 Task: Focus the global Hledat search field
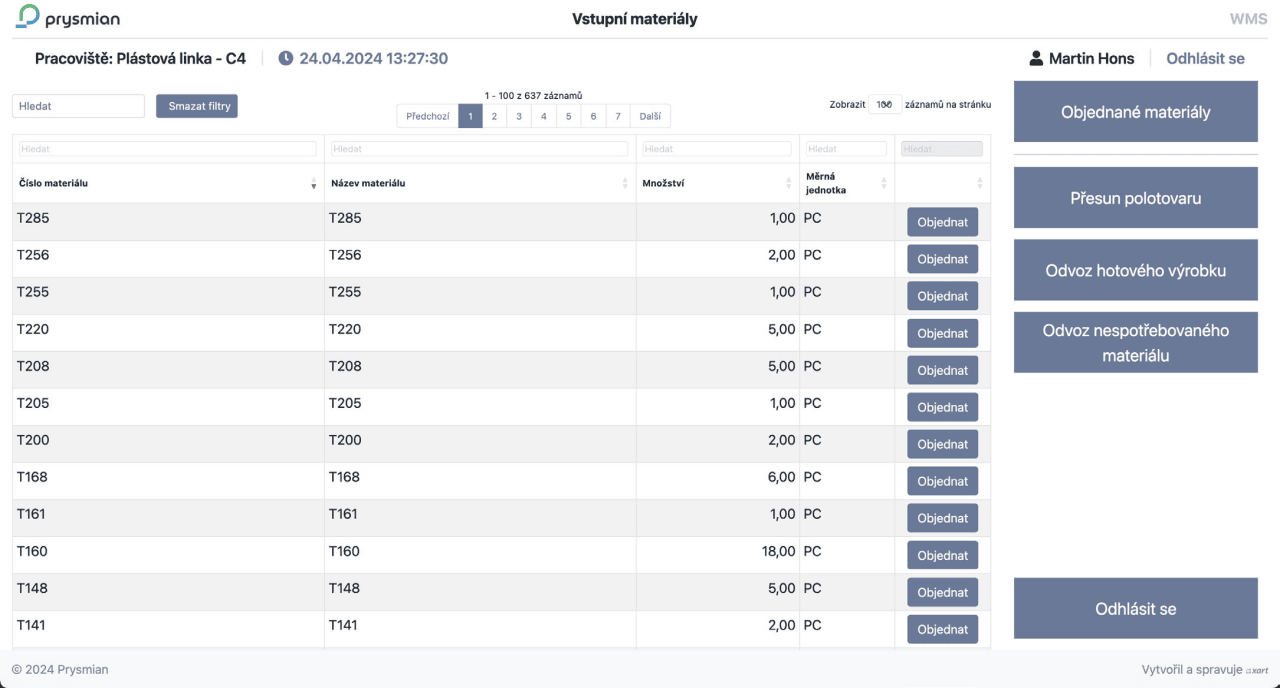pos(79,106)
